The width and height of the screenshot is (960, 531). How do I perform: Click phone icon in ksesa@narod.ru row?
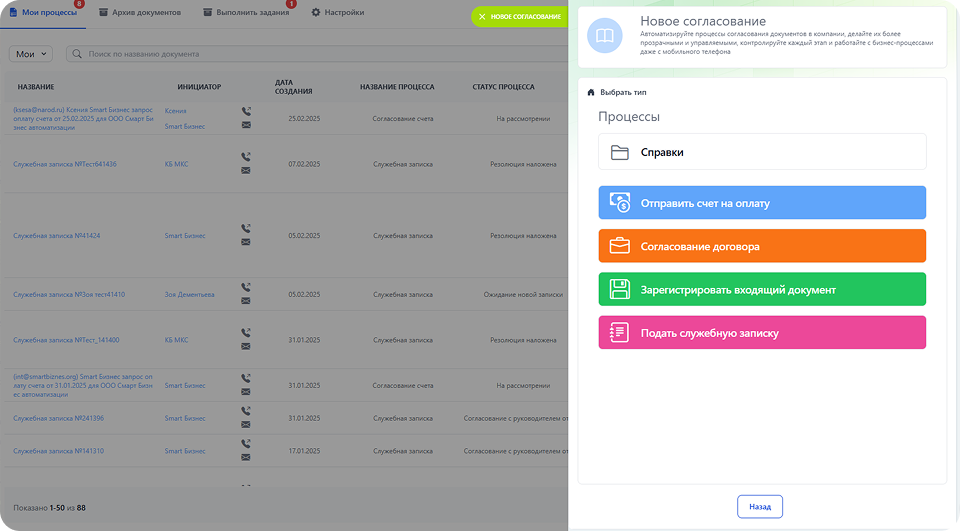[x=246, y=111]
